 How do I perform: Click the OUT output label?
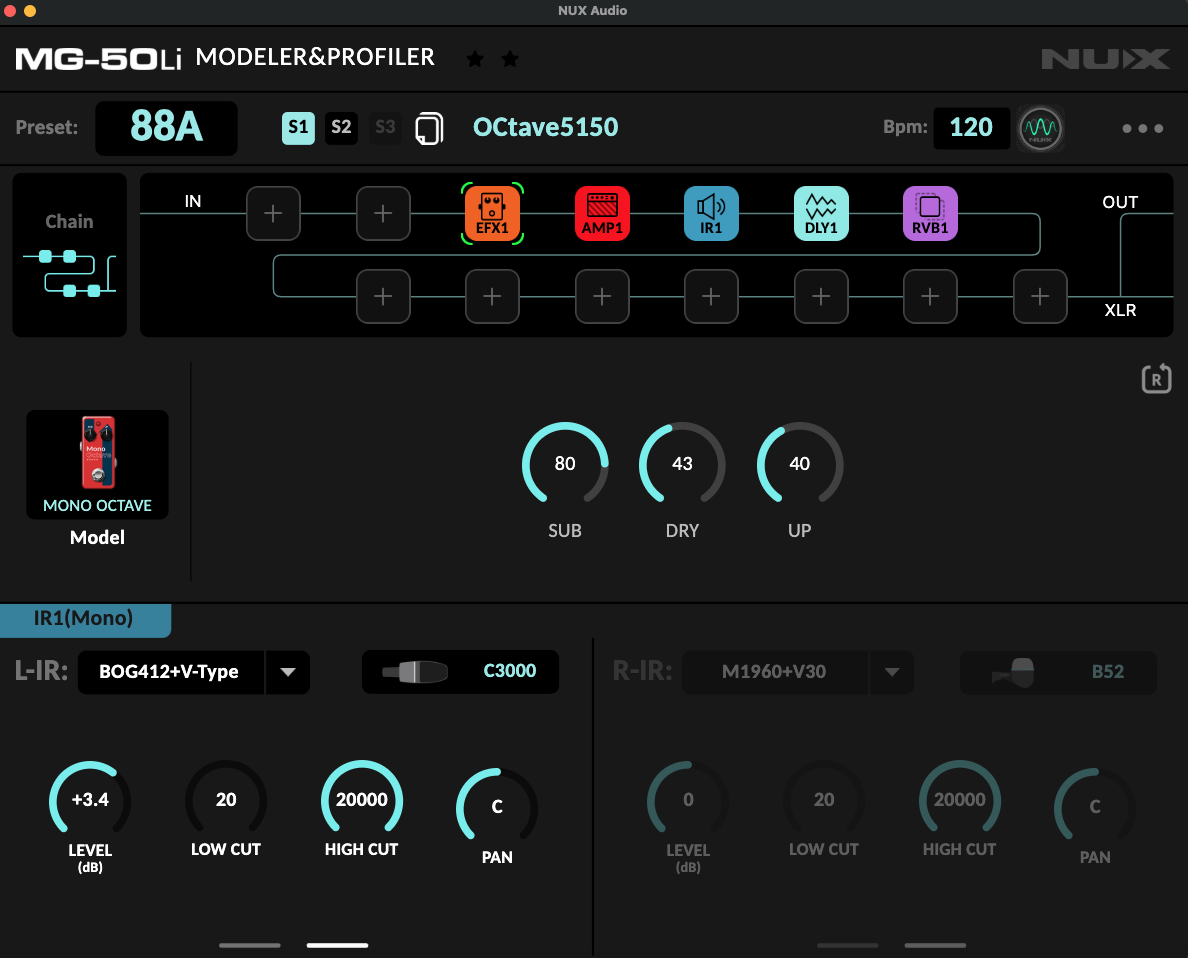pyautogui.click(x=1120, y=202)
